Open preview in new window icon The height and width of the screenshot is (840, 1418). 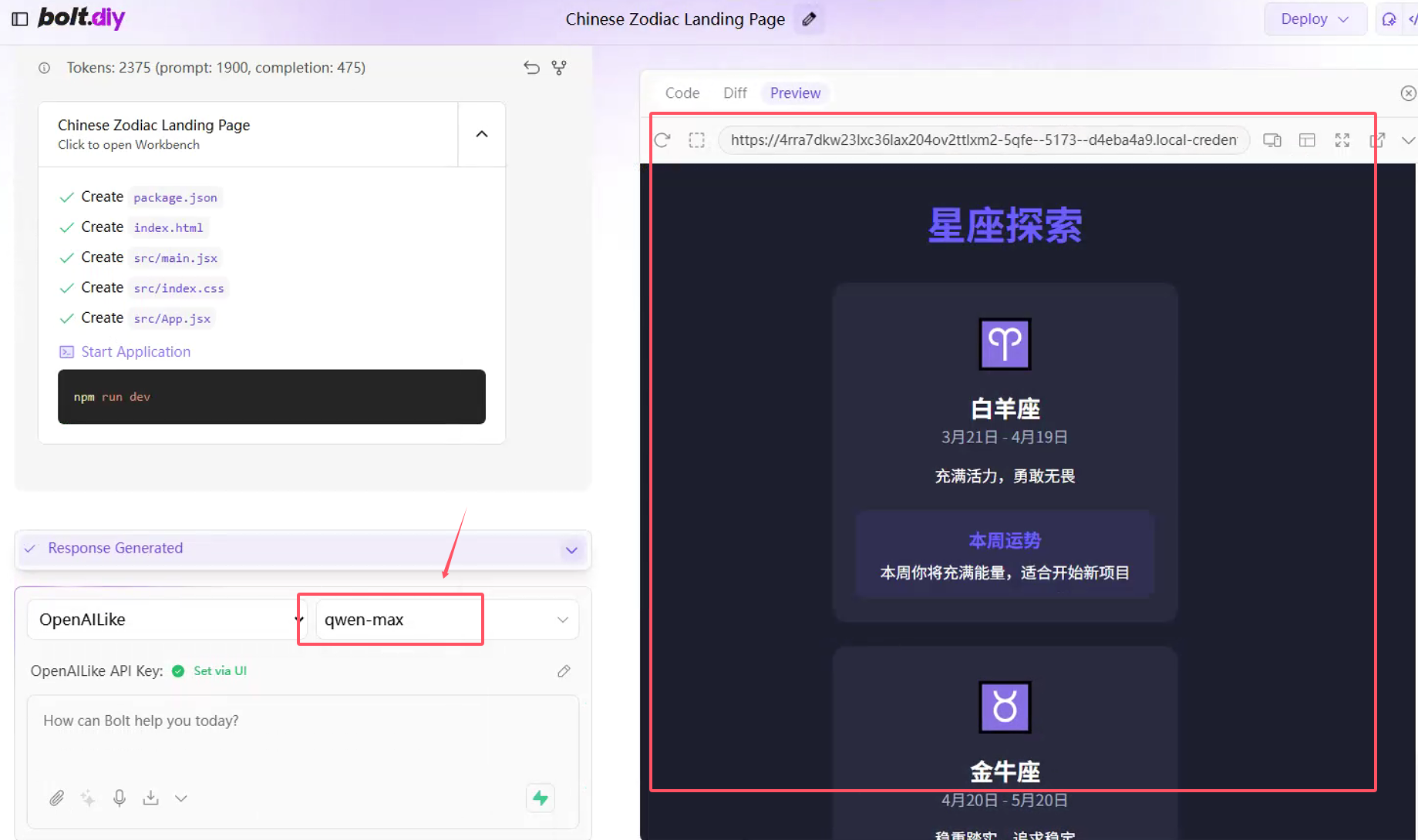[1377, 140]
